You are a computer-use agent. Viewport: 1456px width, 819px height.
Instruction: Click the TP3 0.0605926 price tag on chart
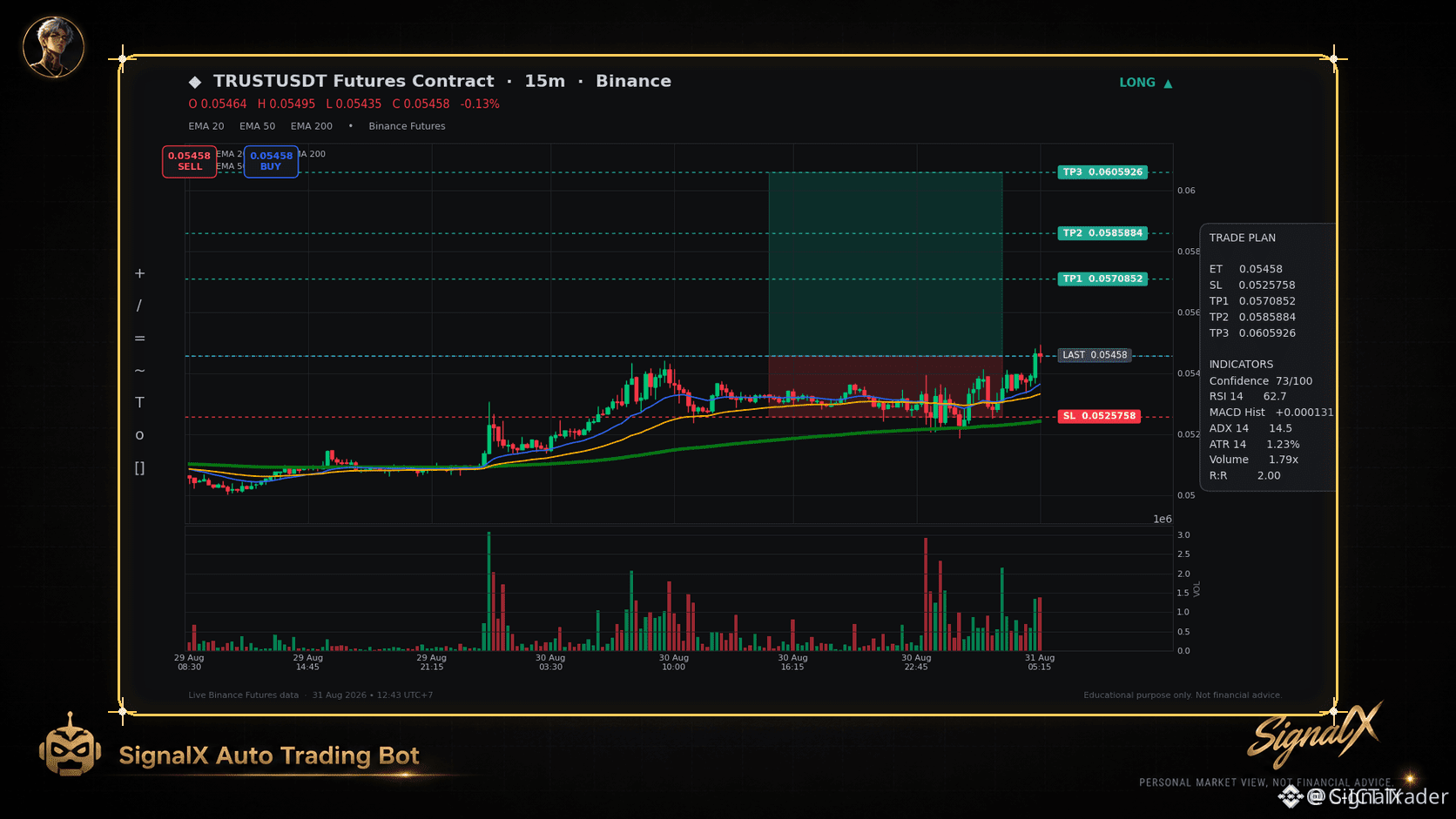pos(1102,172)
